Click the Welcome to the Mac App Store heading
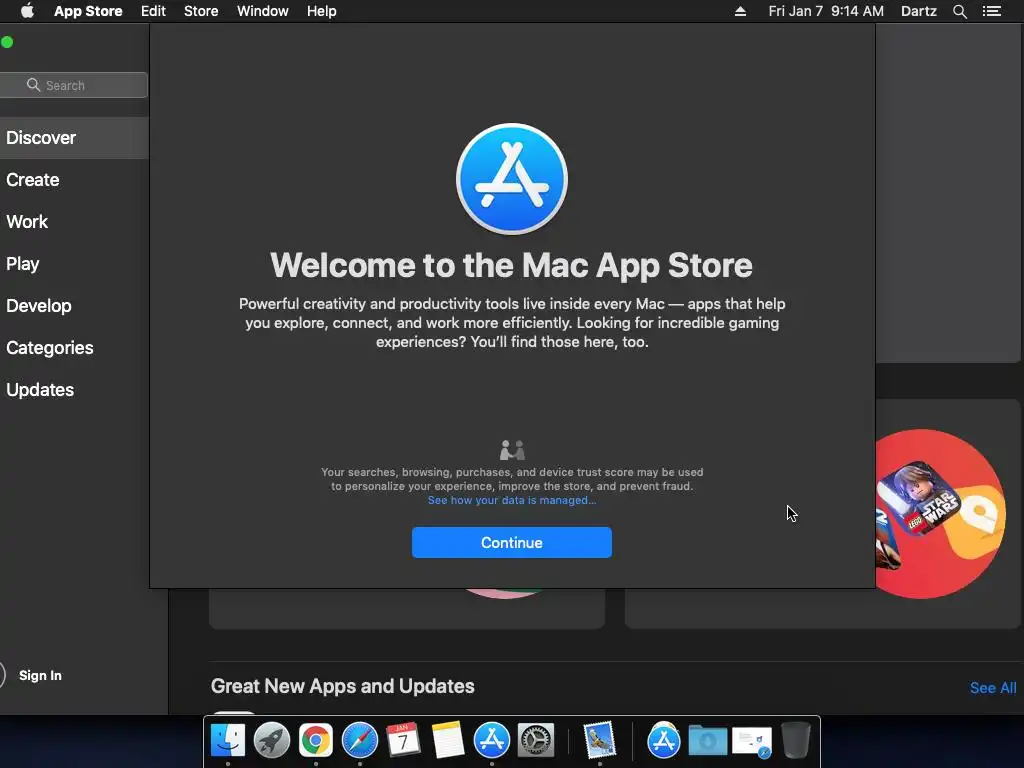Viewport: 1024px width, 768px height. click(x=511, y=265)
